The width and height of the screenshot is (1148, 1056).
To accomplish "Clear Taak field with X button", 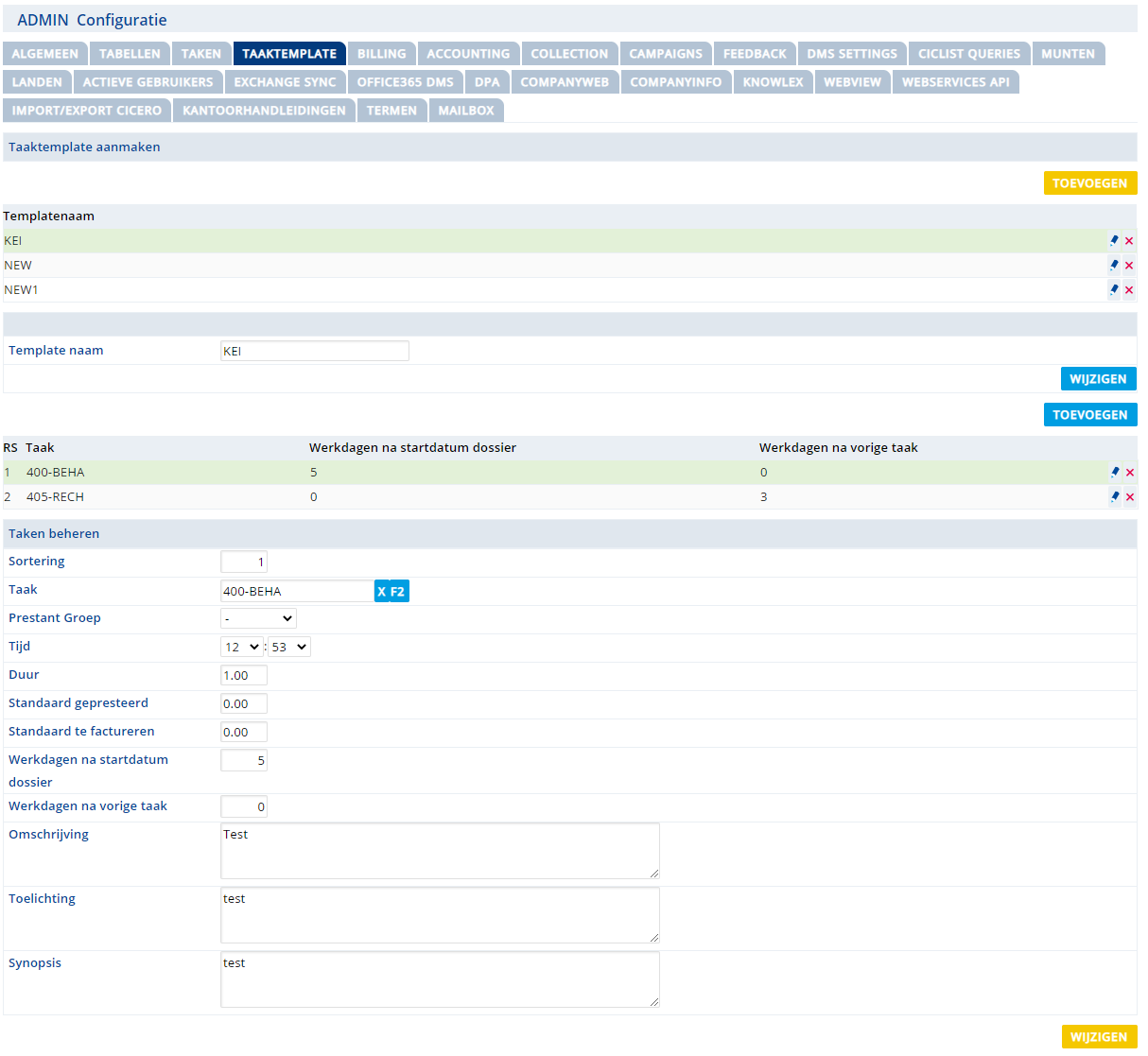I will pyautogui.click(x=382, y=592).
